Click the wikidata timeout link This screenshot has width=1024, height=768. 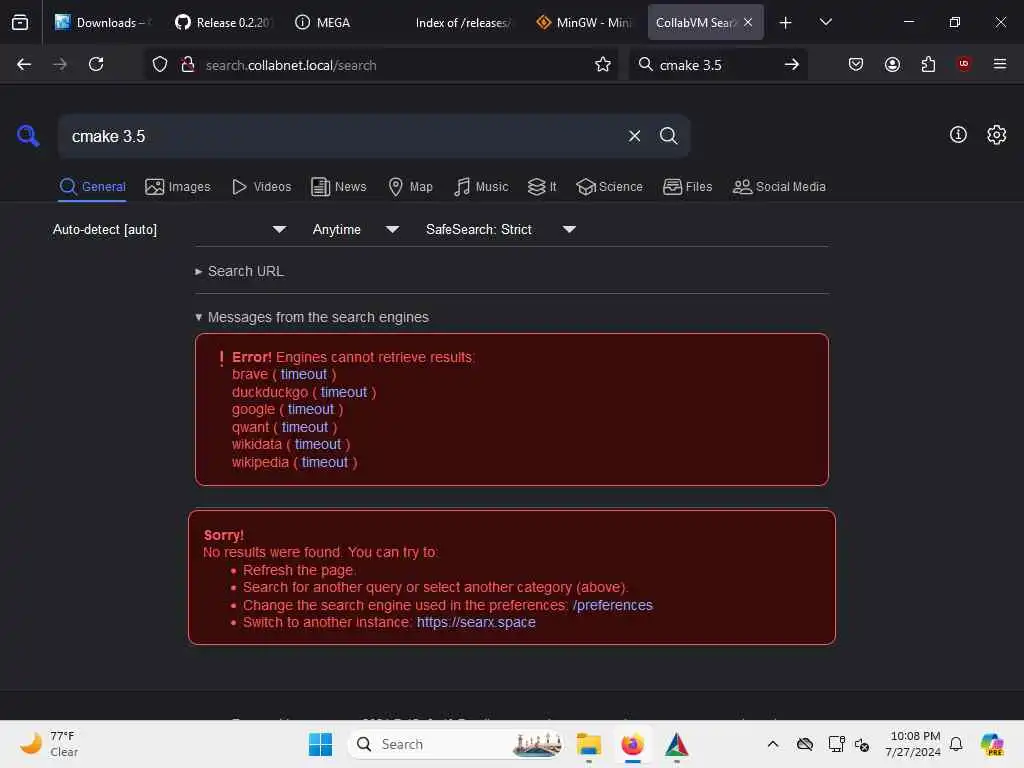click(x=318, y=444)
